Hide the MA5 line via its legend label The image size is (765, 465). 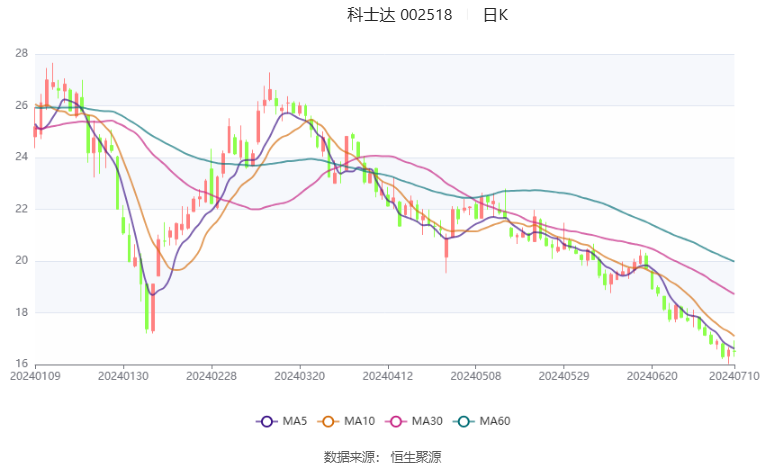tap(292, 422)
